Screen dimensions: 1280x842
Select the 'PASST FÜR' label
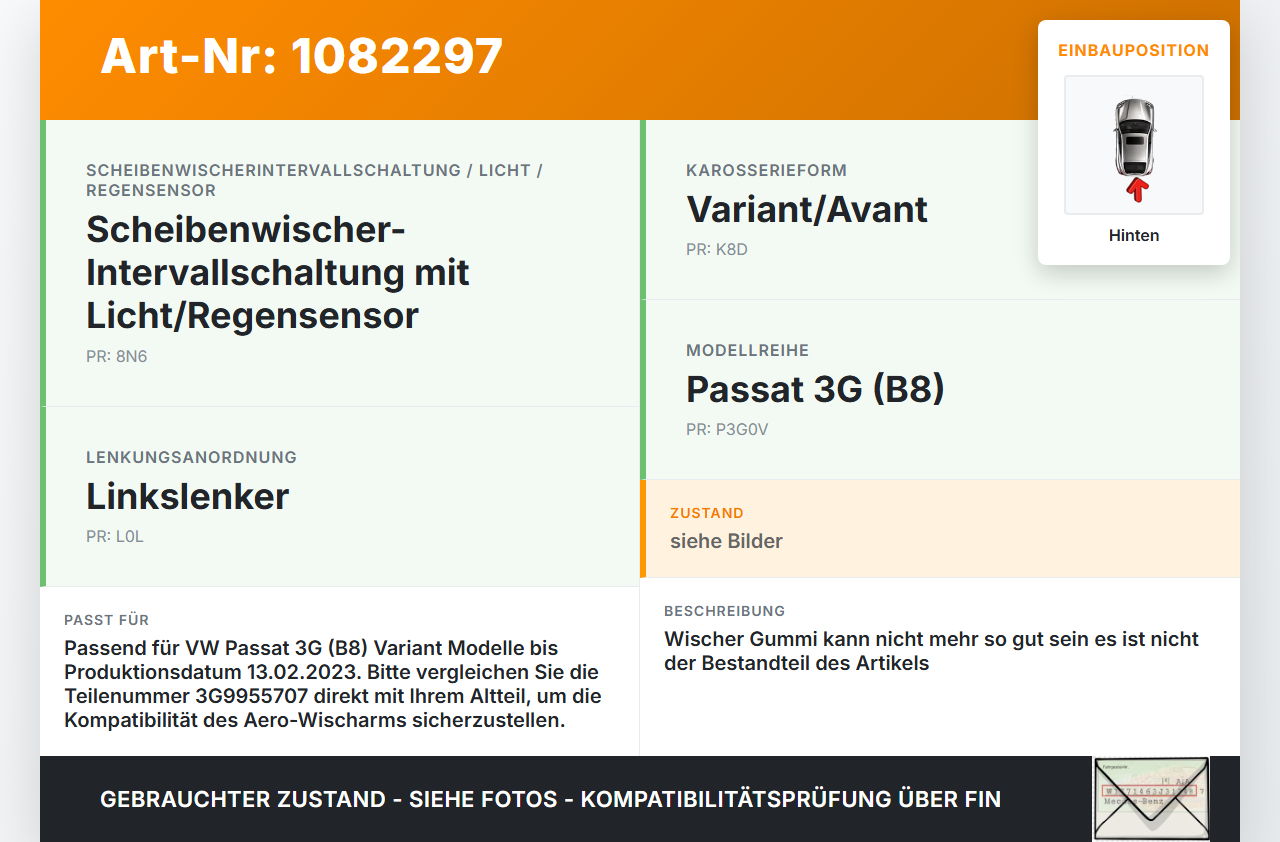pyautogui.click(x=107, y=620)
